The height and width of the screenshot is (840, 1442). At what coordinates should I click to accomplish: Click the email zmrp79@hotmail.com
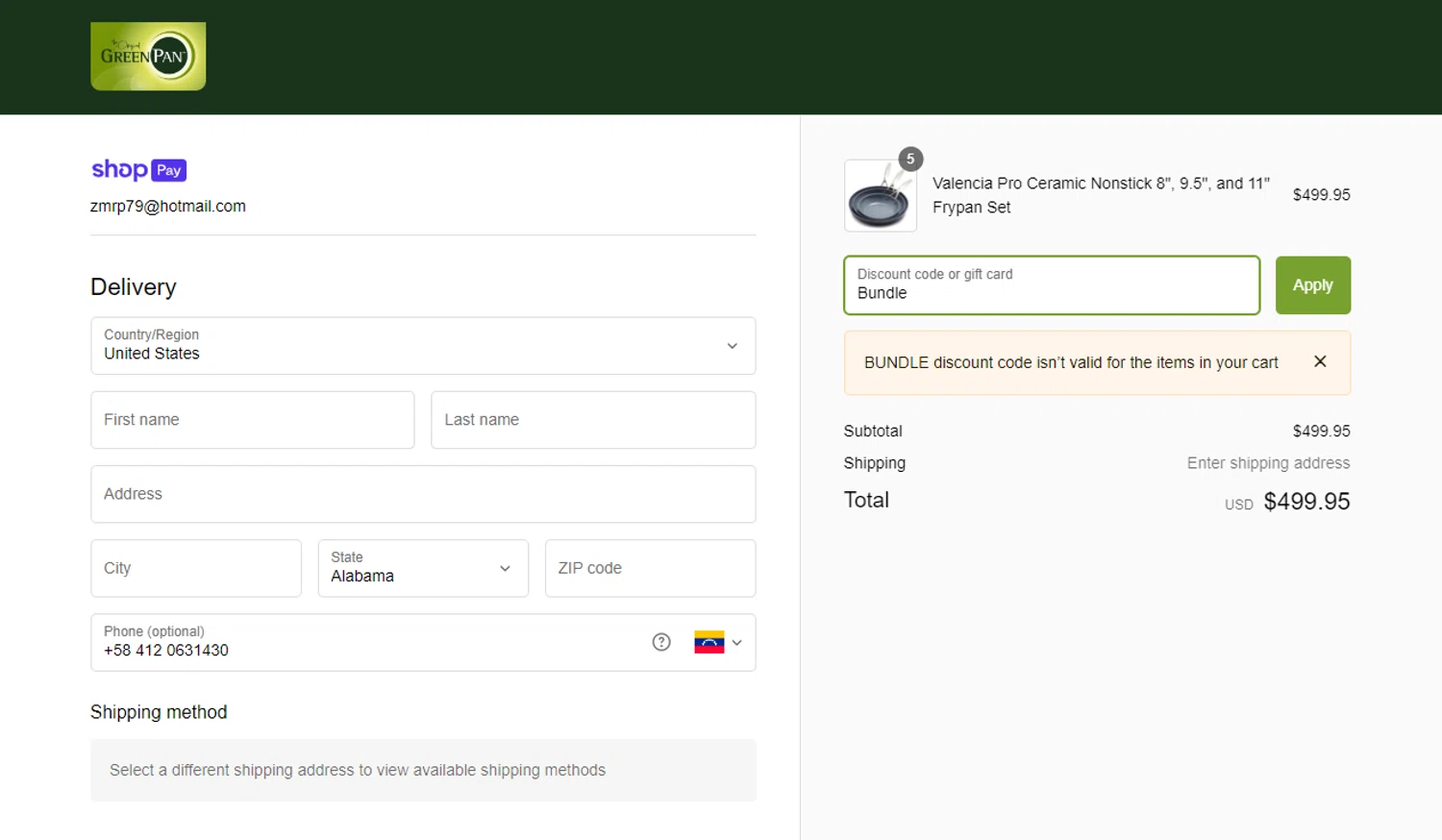pos(168,207)
